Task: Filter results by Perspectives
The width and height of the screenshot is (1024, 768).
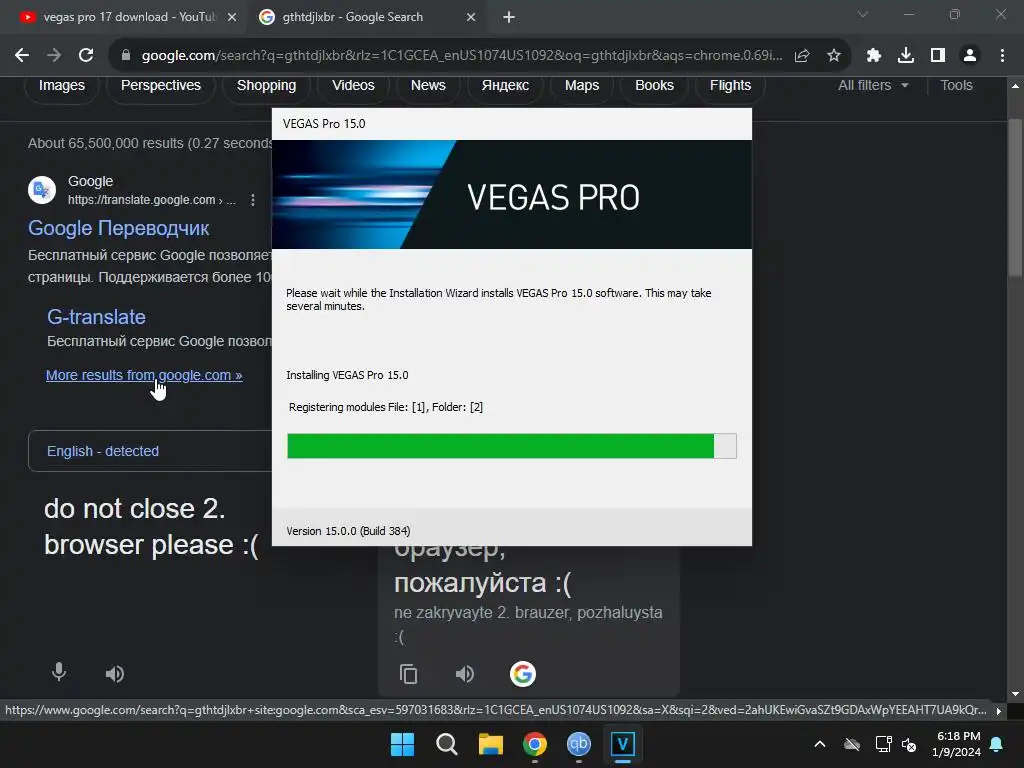Action: 161,86
